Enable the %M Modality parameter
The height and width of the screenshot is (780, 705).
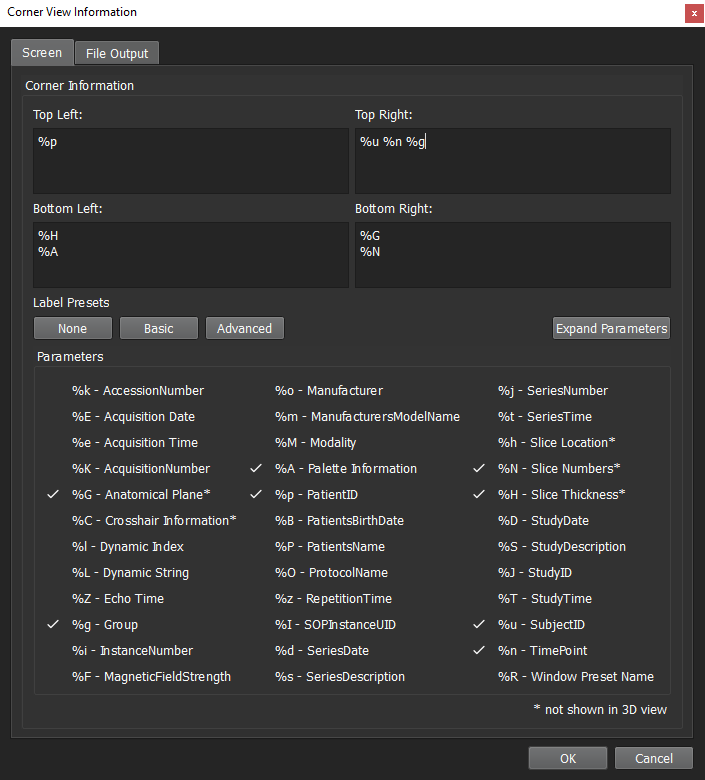coord(316,443)
